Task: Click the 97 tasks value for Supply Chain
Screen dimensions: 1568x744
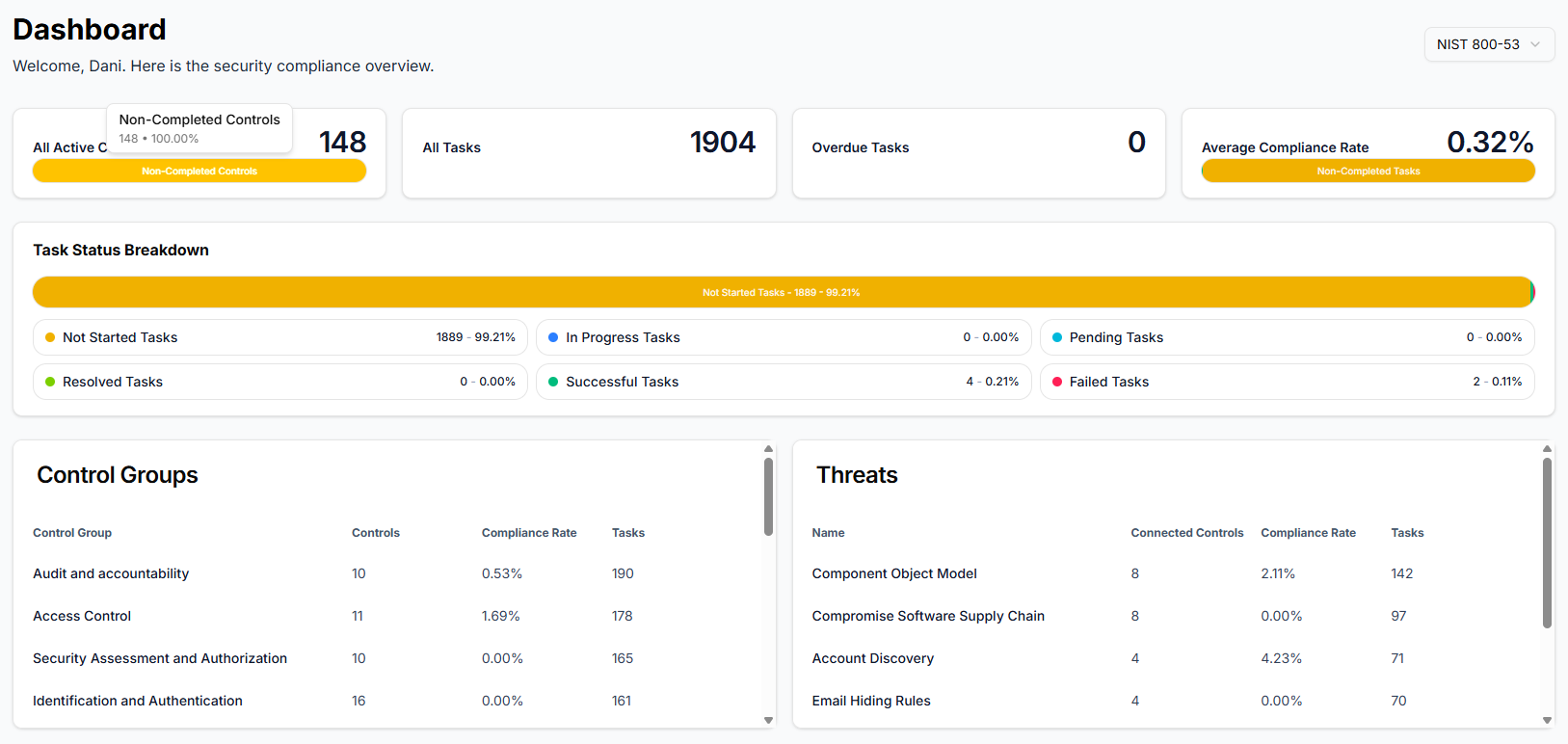Action: 1398,616
